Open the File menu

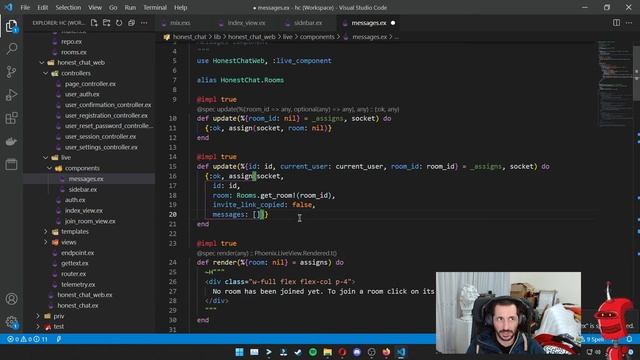25,7
